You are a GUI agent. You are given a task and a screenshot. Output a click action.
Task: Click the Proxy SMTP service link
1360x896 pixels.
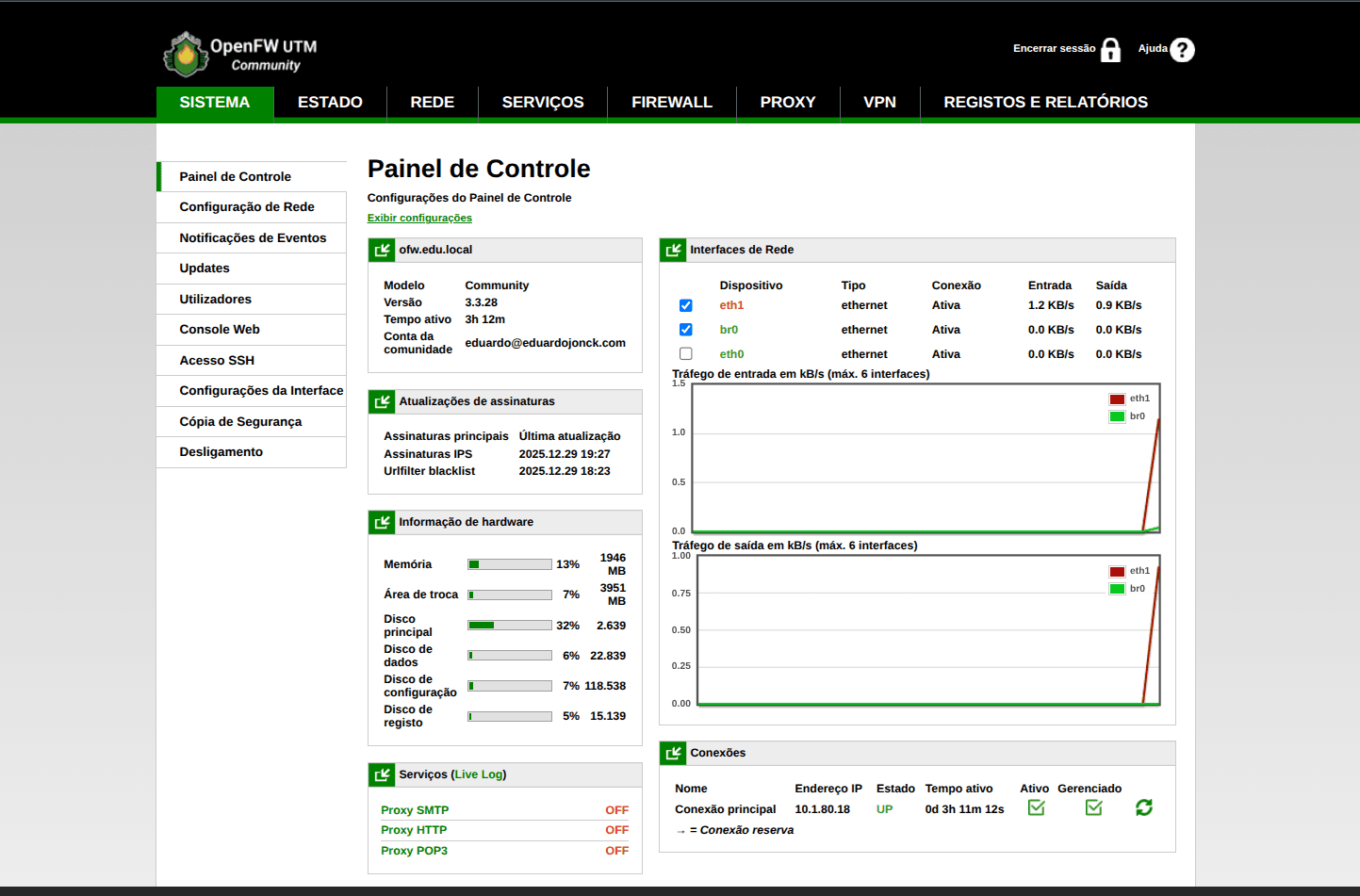click(x=415, y=810)
